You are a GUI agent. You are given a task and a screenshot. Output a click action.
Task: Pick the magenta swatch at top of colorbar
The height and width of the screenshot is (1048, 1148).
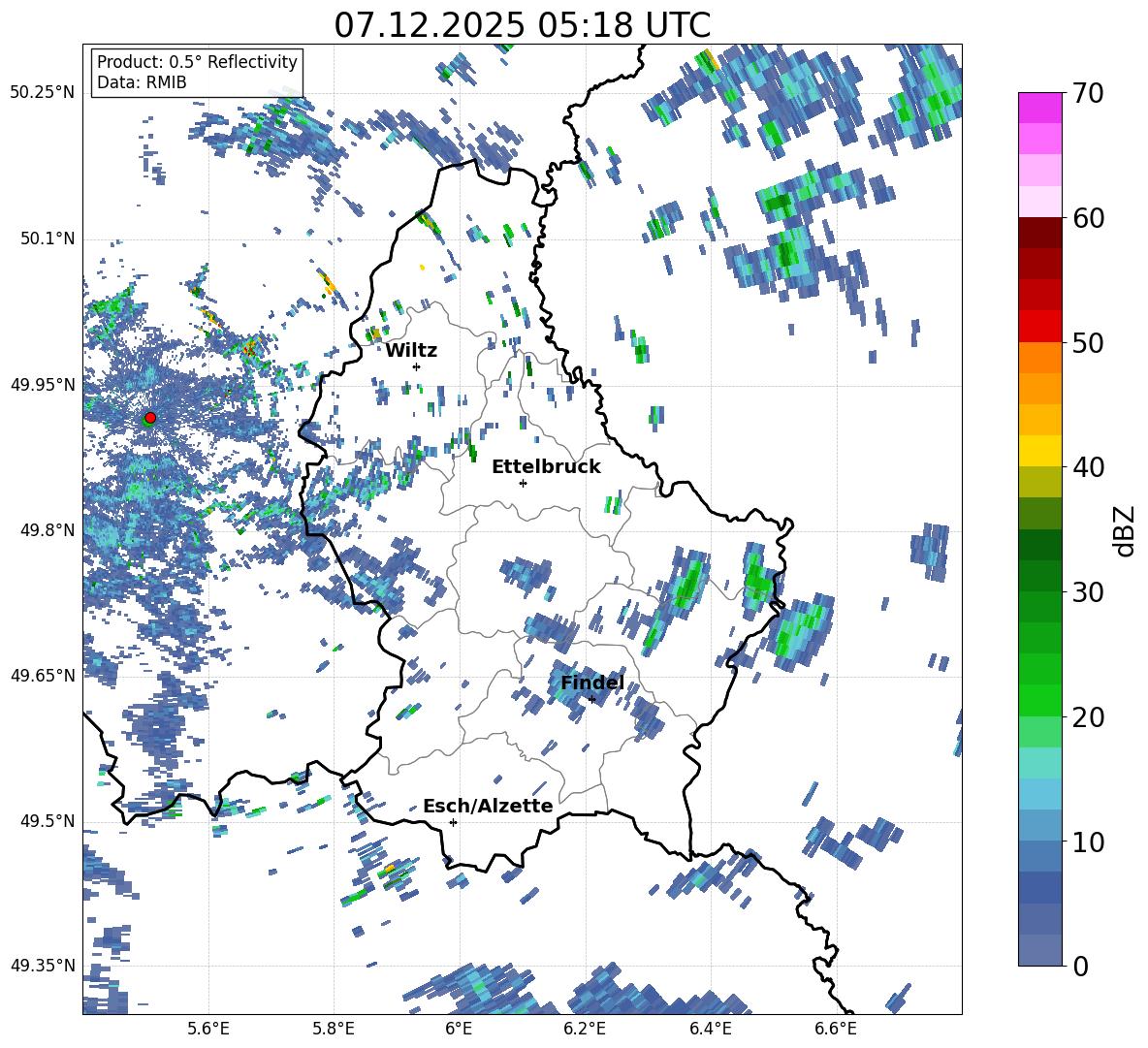pyautogui.click(x=1040, y=108)
